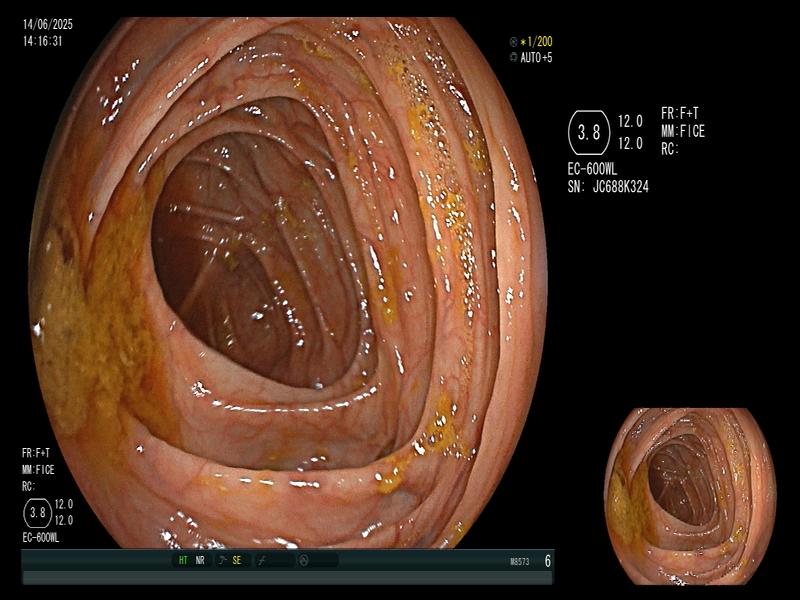This screenshot has height=600, width=800.
Task: Click the italic f icon in status bar
Action: (x=262, y=561)
